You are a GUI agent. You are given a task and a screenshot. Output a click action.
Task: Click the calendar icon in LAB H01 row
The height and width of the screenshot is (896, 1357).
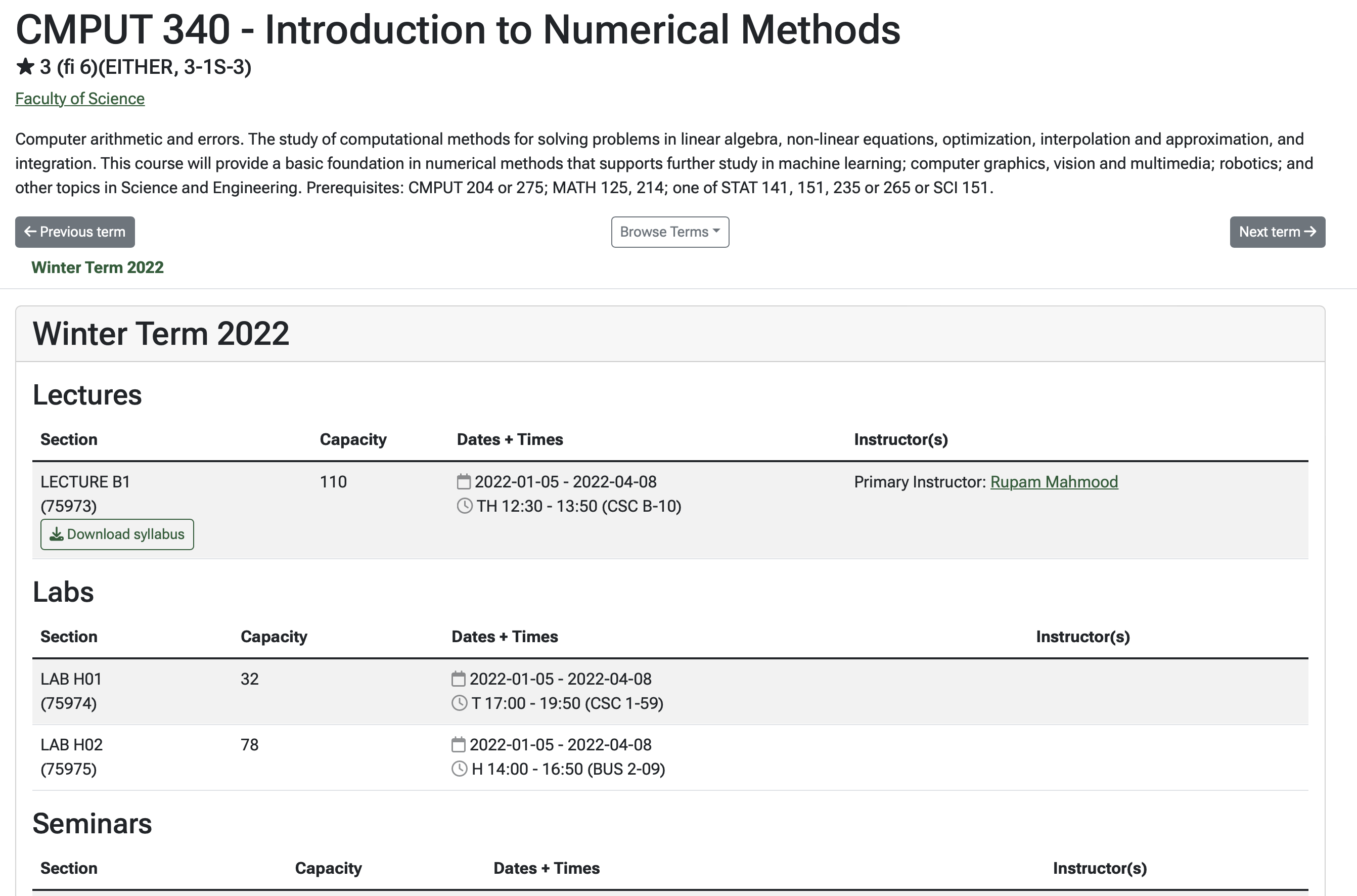[x=458, y=679]
